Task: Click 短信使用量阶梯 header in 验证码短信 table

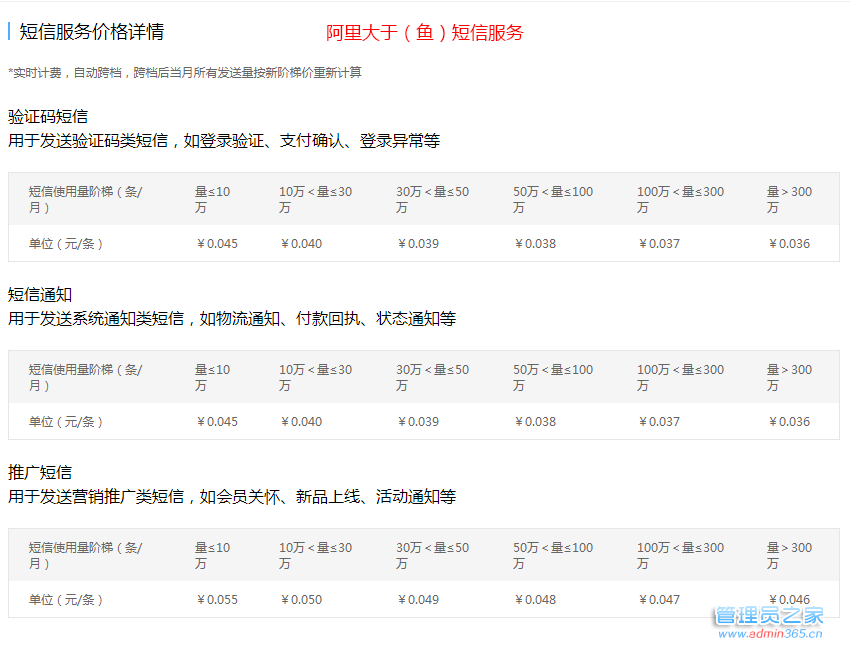Action: pyautogui.click(x=85, y=199)
